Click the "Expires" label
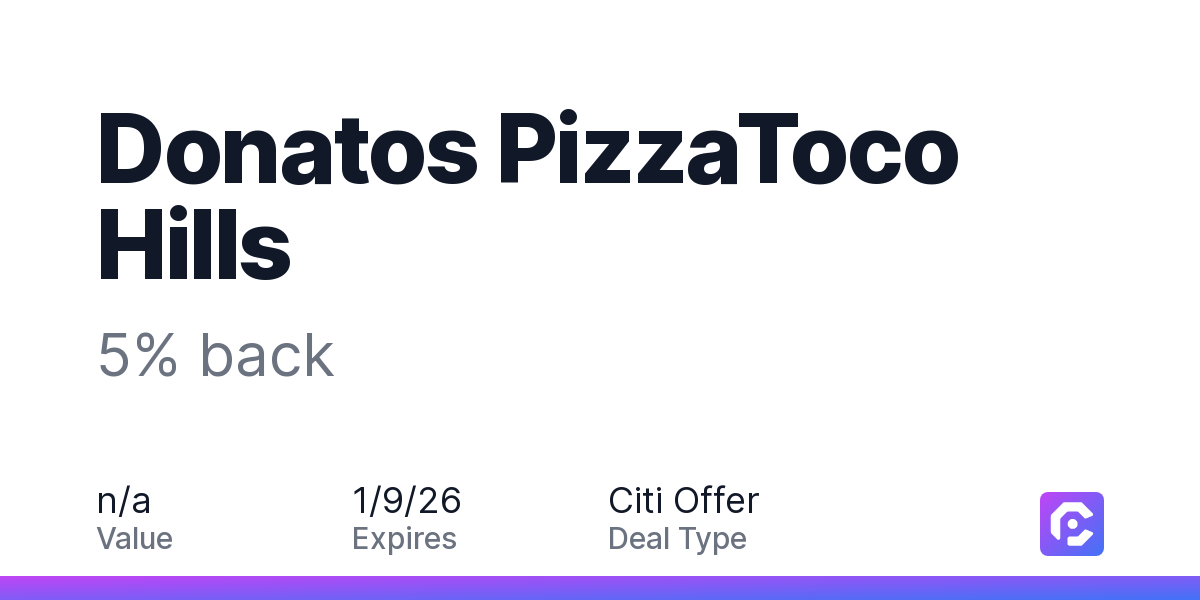 (x=404, y=539)
